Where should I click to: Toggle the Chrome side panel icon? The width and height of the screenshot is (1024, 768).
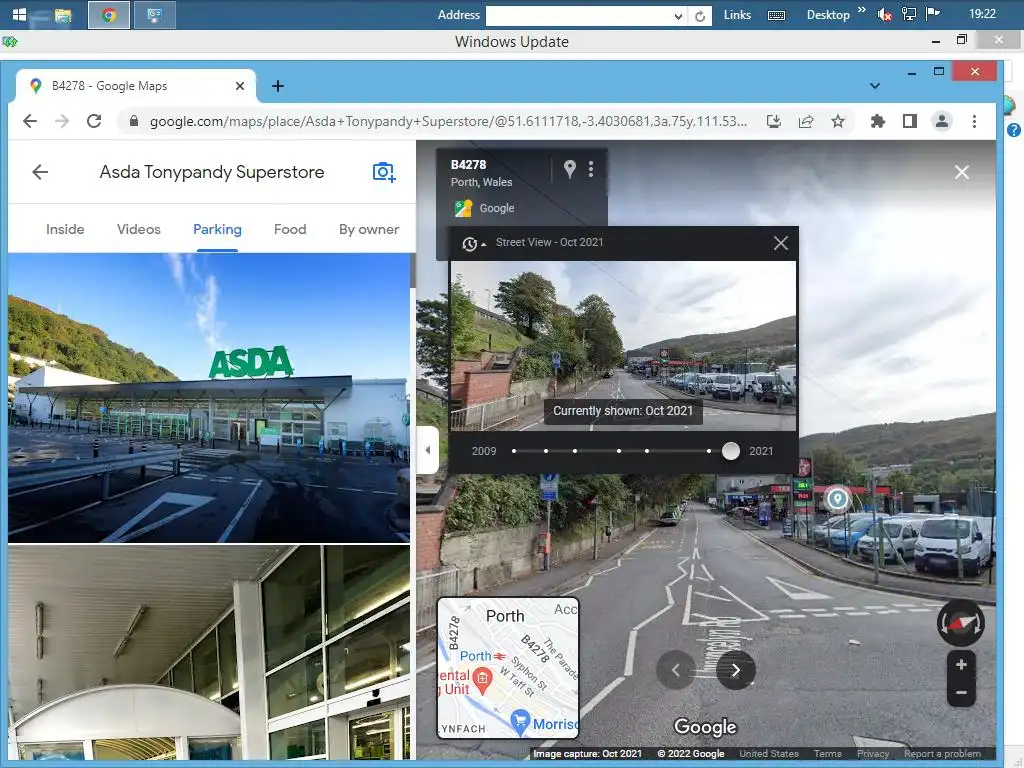(910, 121)
